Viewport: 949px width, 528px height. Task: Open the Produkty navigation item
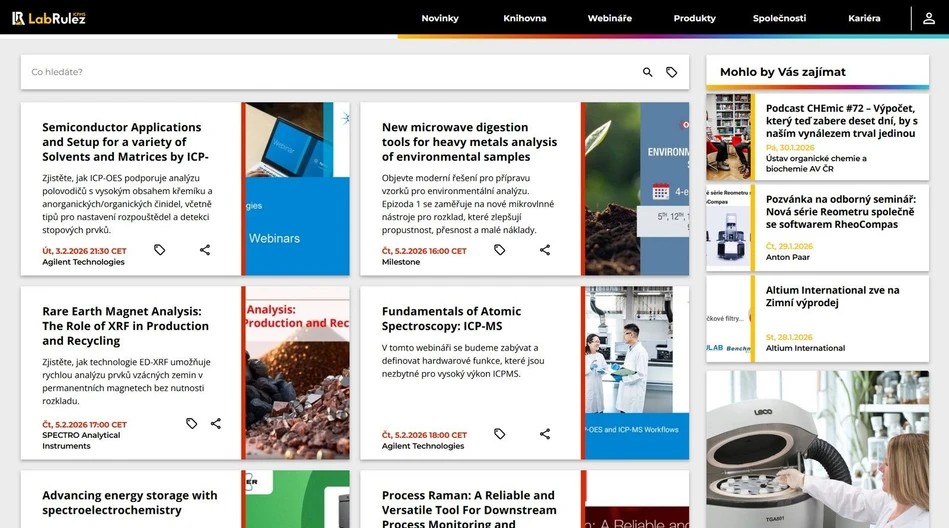pos(694,18)
